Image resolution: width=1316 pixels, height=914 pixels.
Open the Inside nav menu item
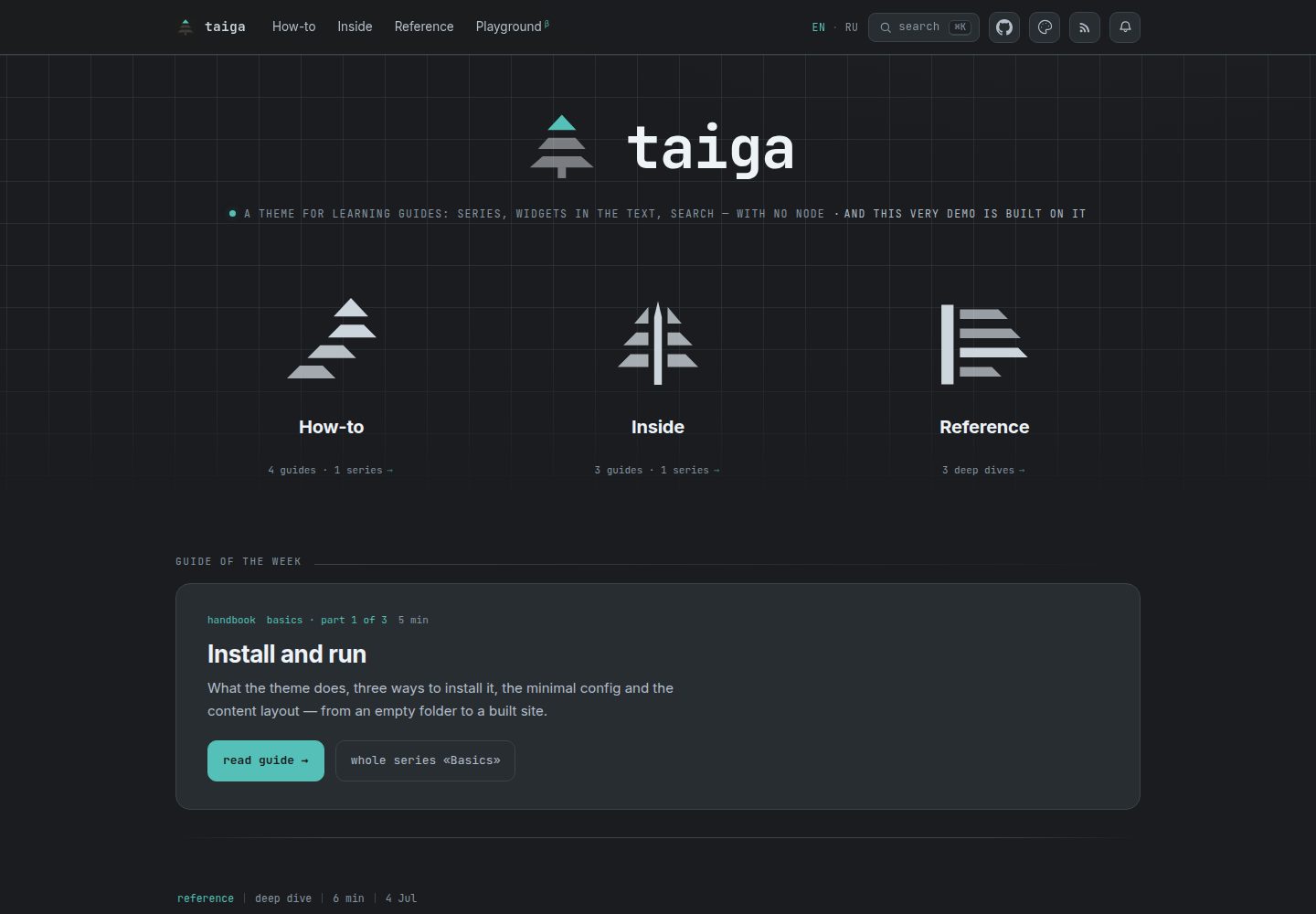coord(355,27)
